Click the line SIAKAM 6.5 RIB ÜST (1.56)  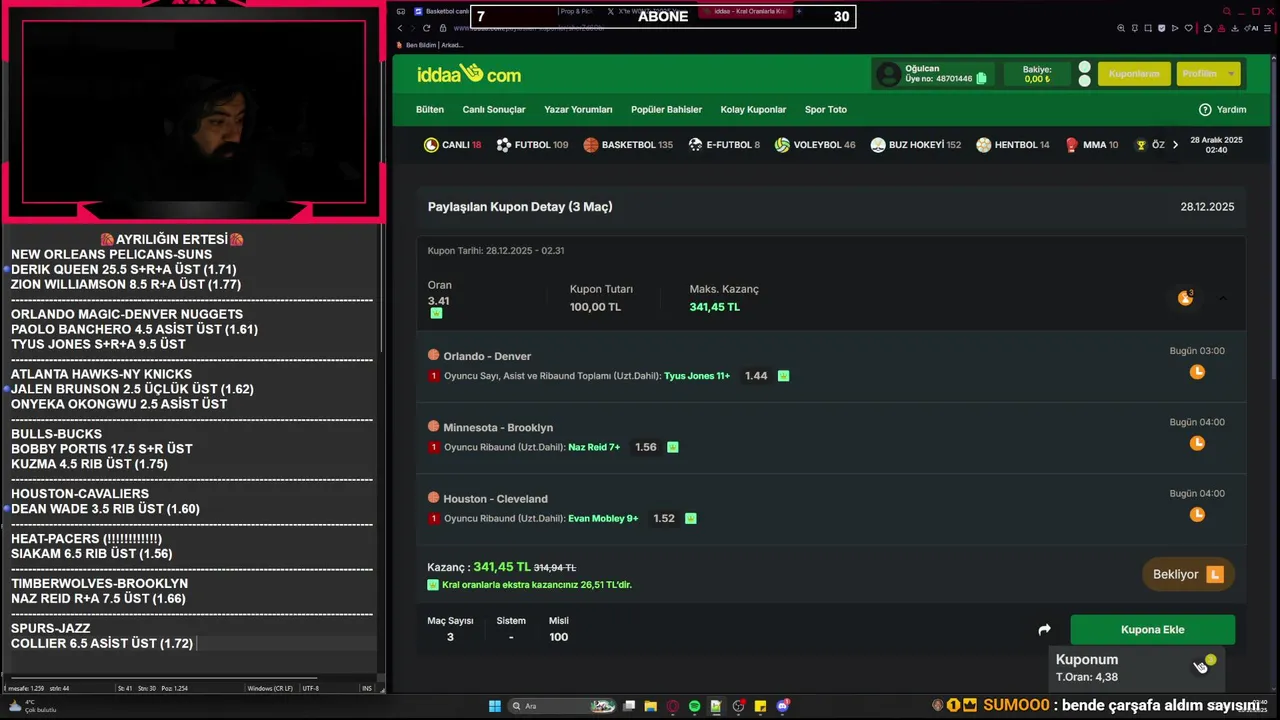coord(92,554)
